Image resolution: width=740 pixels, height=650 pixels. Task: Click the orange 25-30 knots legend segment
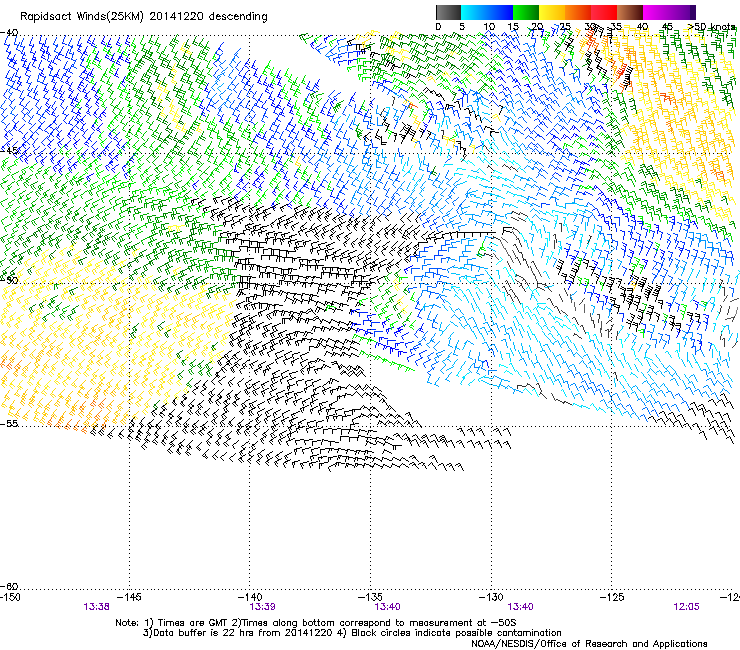pos(578,12)
